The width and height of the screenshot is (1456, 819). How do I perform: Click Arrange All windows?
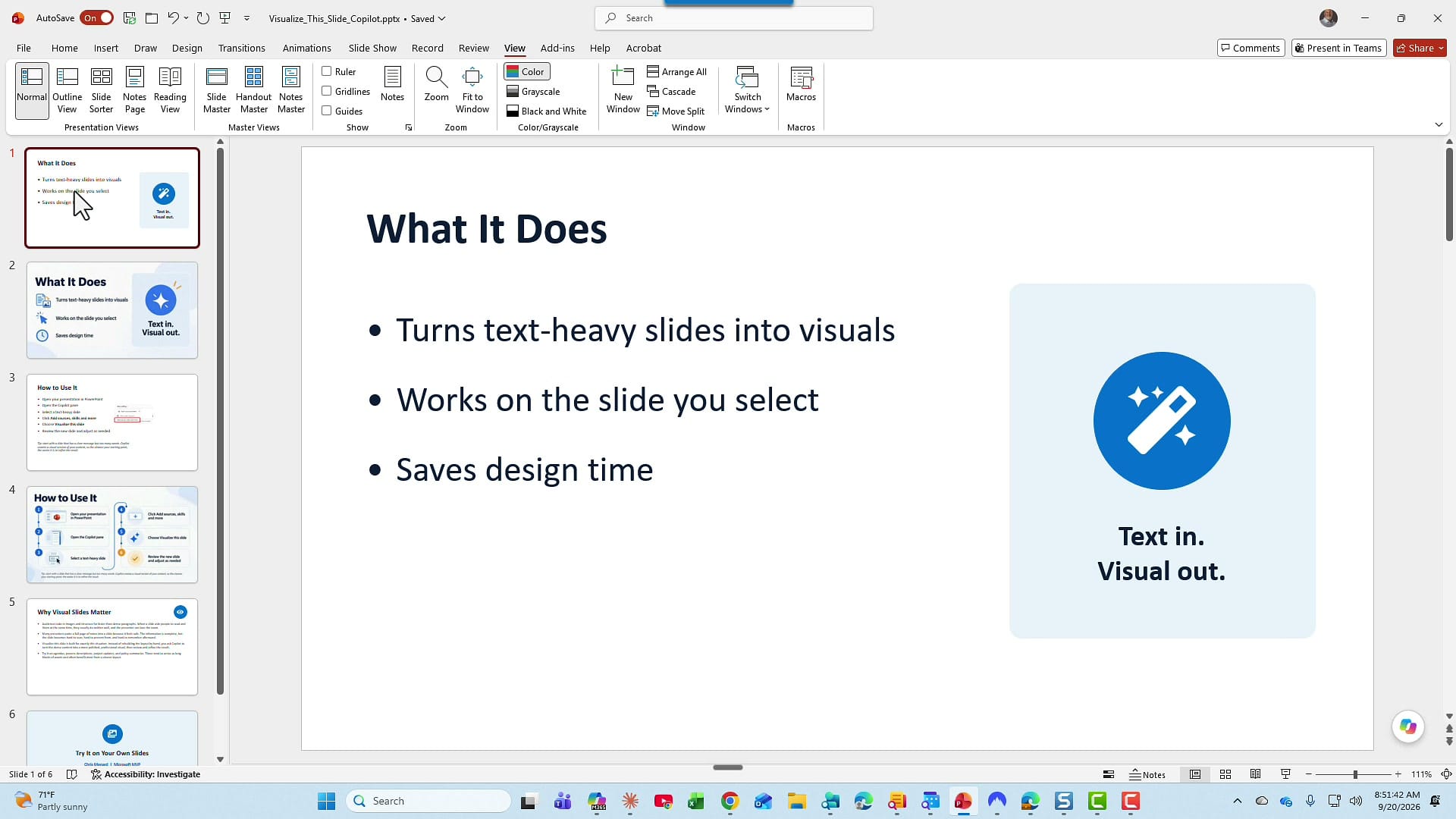click(x=676, y=71)
